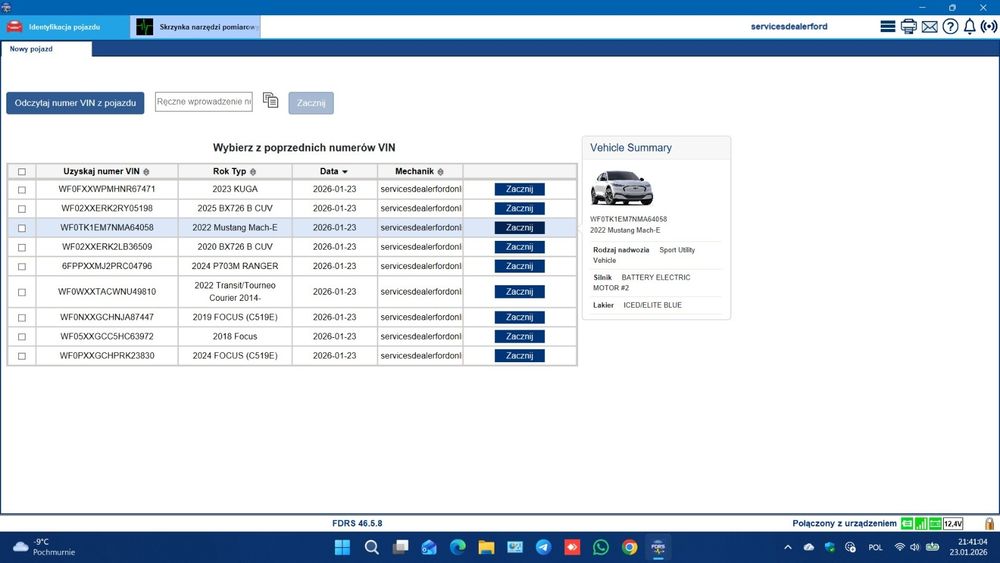The height and width of the screenshot is (563, 1000).
Task: Click Zacznij for 2019 FOCUS (C519E) row
Action: click(x=519, y=317)
